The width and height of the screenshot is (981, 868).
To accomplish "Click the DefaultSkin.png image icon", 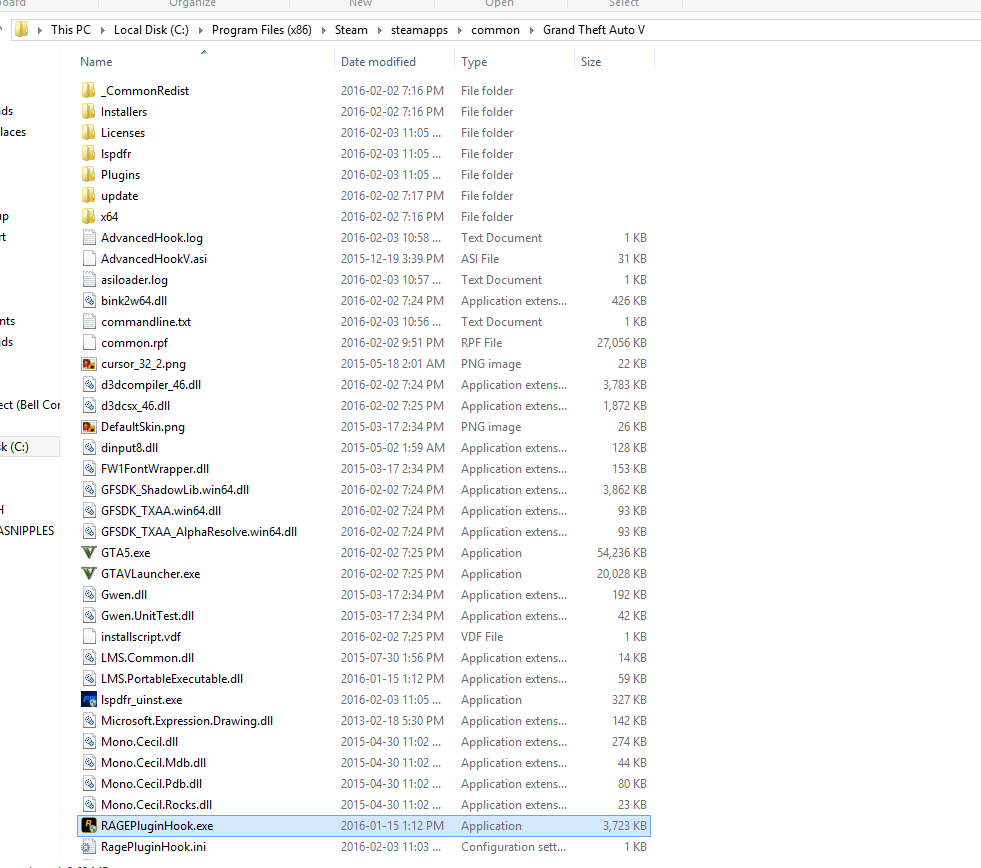I will pyautogui.click(x=89, y=427).
